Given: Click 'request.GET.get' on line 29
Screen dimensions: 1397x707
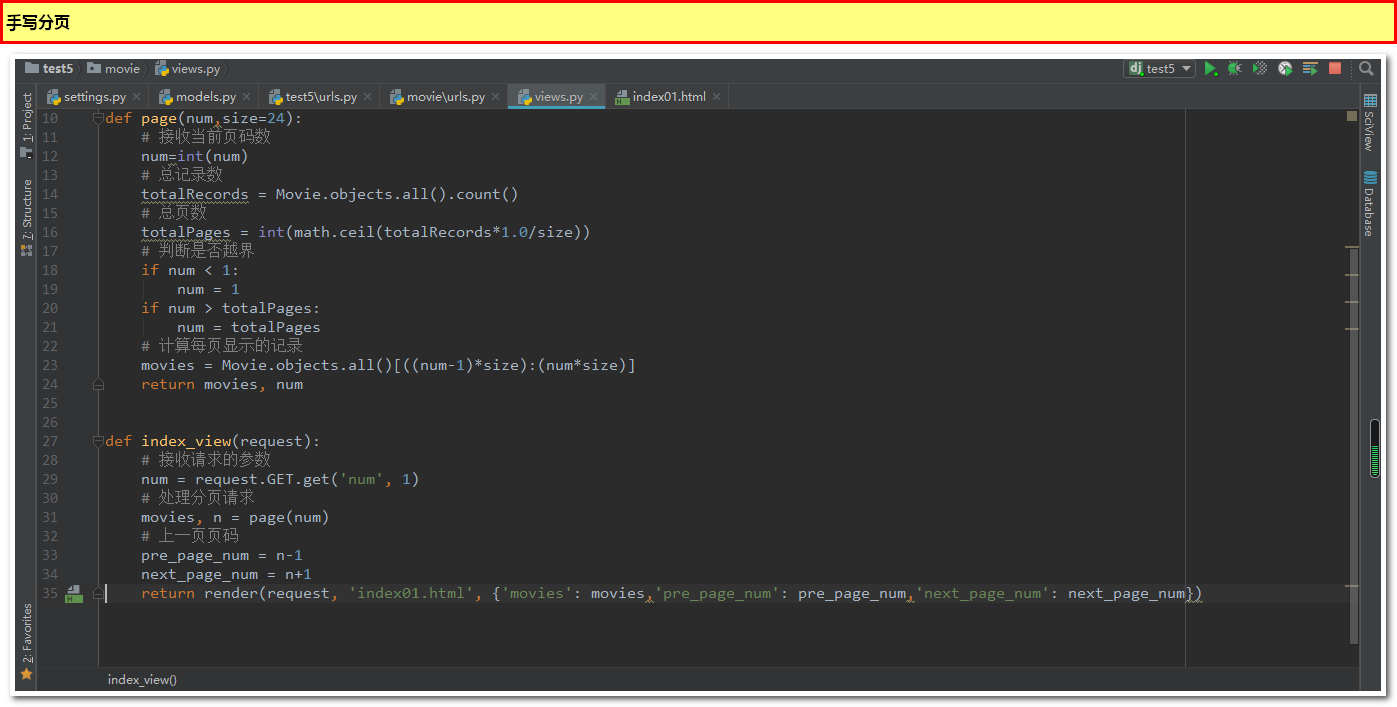Looking at the screenshot, I should (x=262, y=479).
